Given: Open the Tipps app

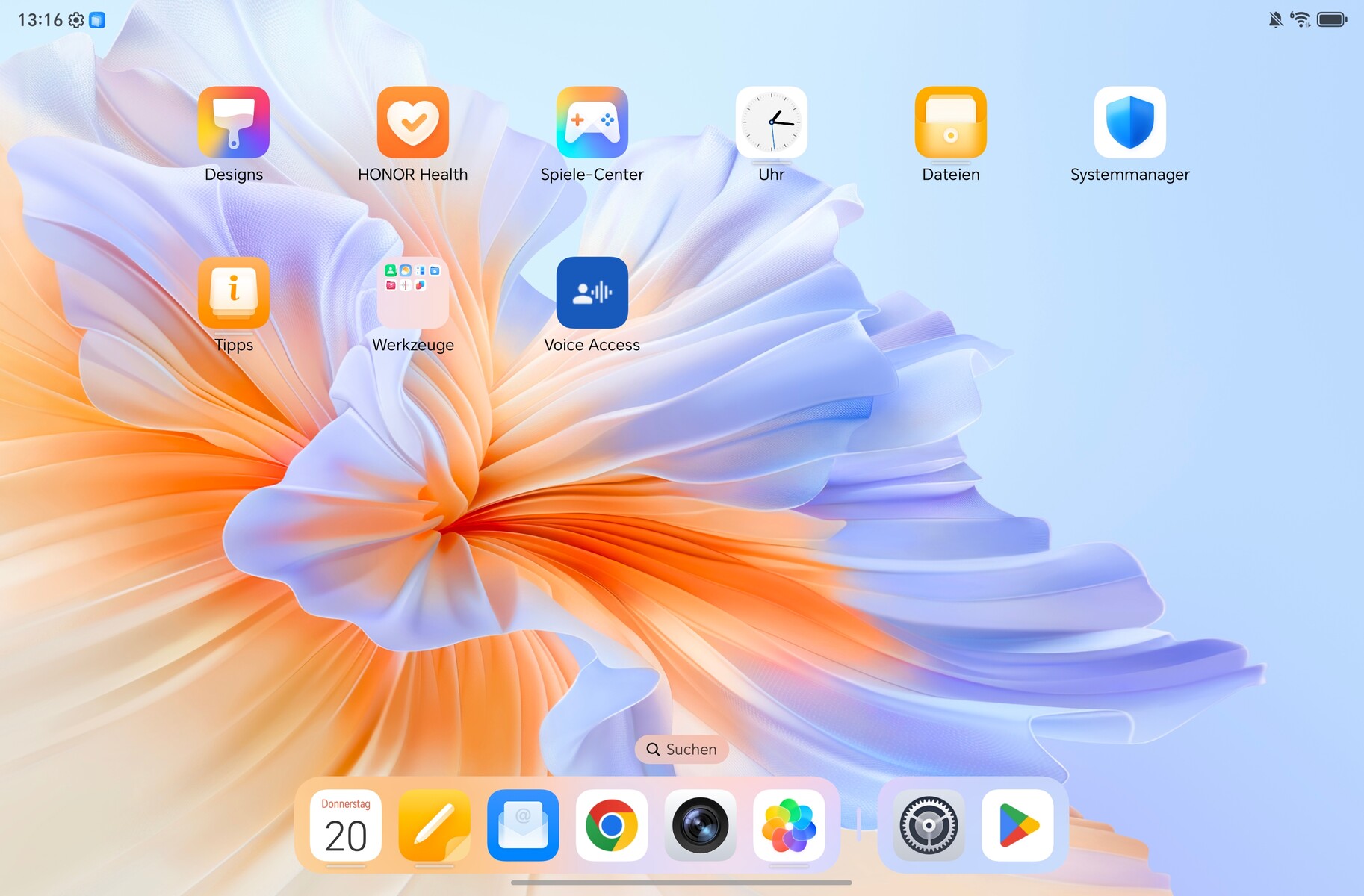Looking at the screenshot, I should pos(234,293).
